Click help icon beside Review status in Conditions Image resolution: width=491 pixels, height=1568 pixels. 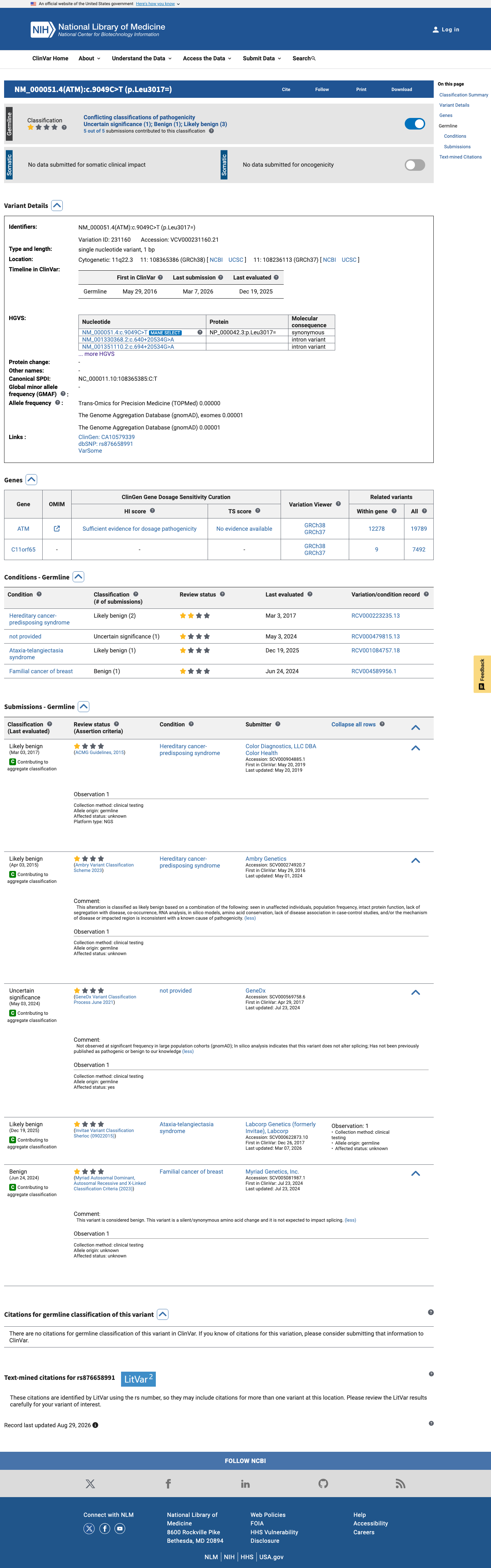click(222, 594)
